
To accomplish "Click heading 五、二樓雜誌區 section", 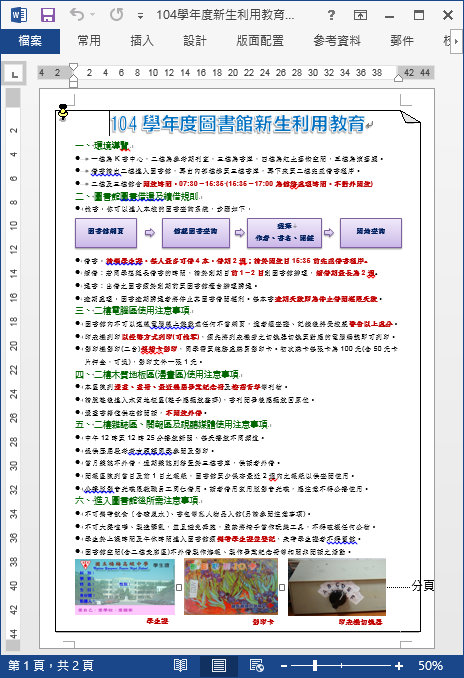I will 172,425.
